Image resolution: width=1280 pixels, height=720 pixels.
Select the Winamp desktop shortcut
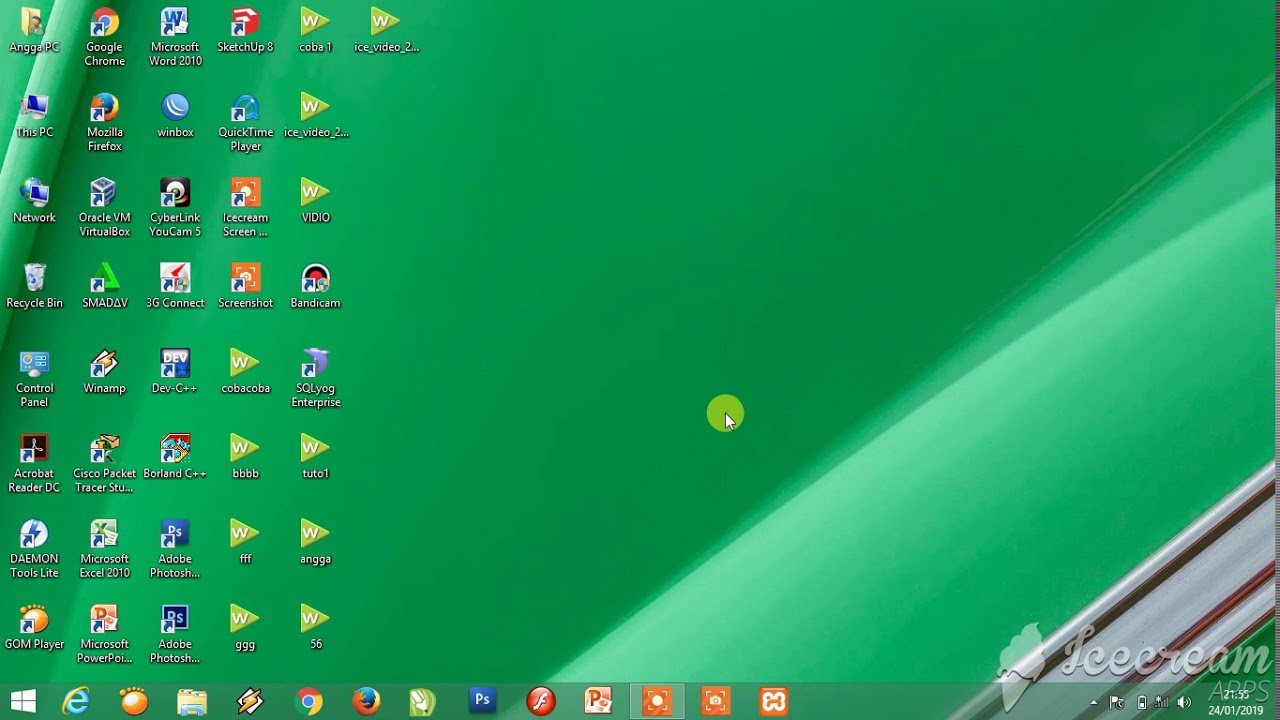point(104,372)
